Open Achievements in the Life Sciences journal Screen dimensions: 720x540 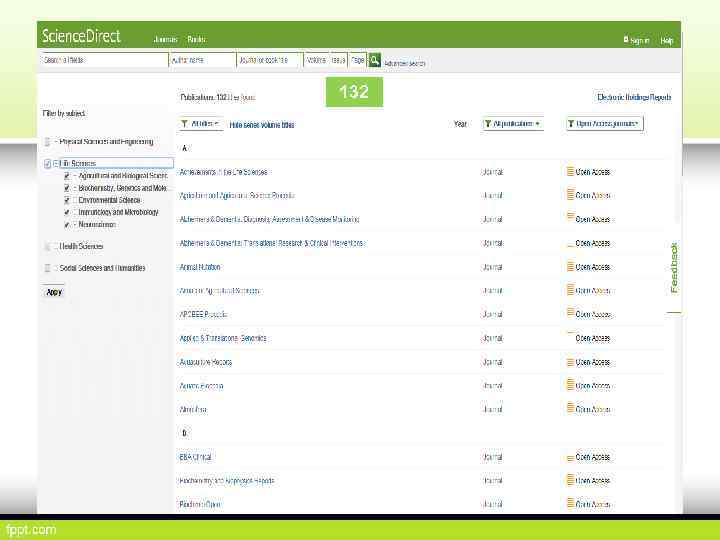tap(223, 172)
